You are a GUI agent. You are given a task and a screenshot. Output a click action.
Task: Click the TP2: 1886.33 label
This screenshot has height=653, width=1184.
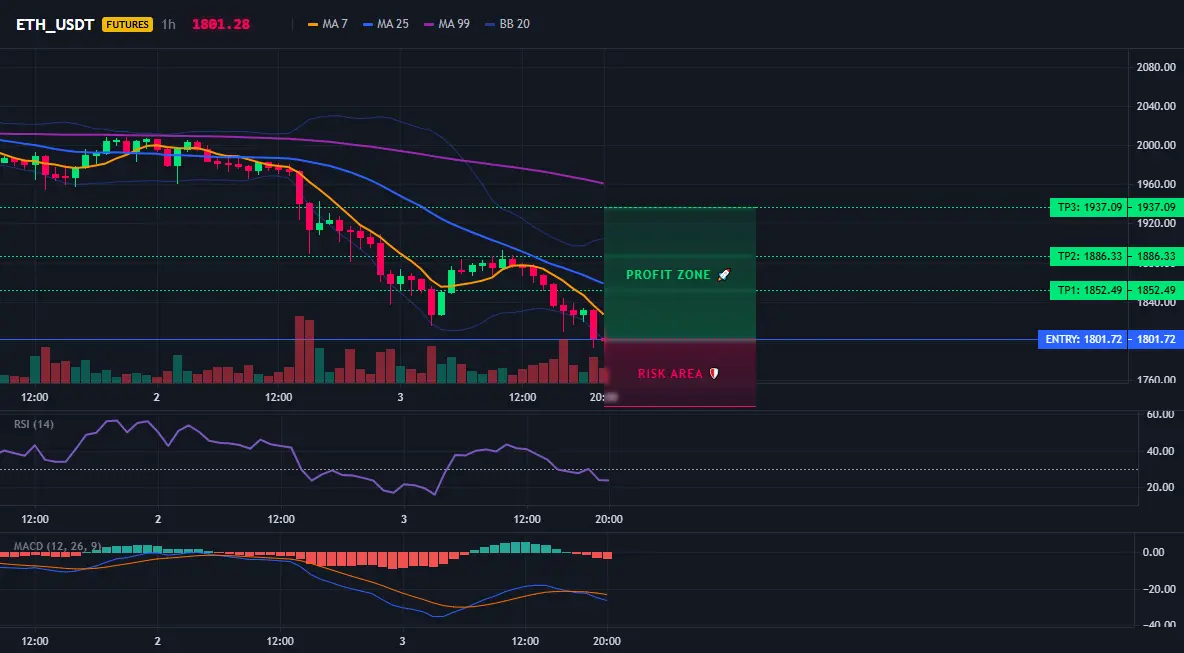(1088, 257)
